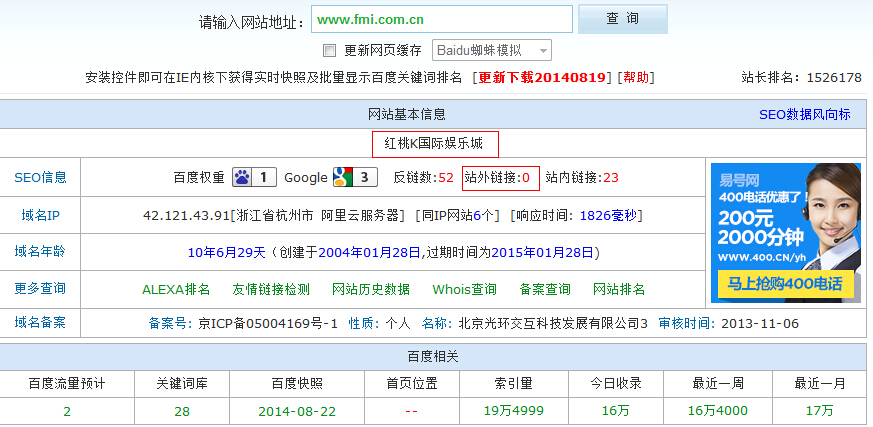
Task: Open SEO数据风向标 link
Action: pyautogui.click(x=804, y=114)
